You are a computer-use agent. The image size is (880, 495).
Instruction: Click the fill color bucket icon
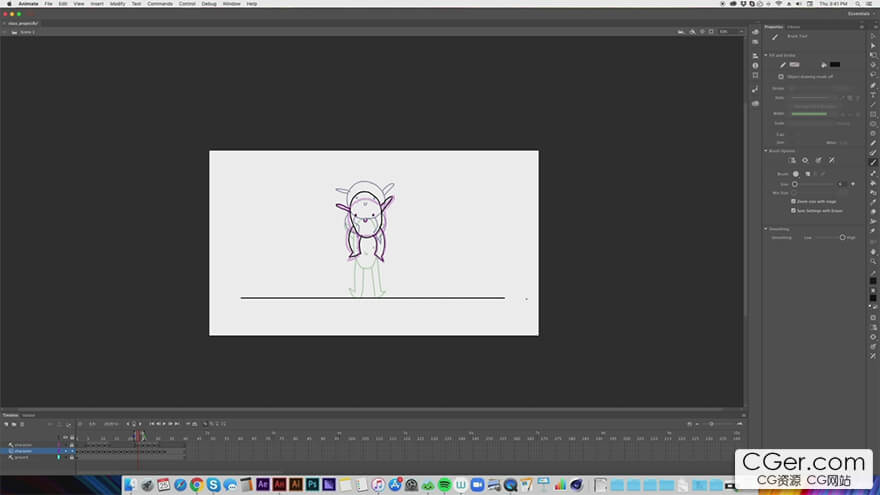824,64
